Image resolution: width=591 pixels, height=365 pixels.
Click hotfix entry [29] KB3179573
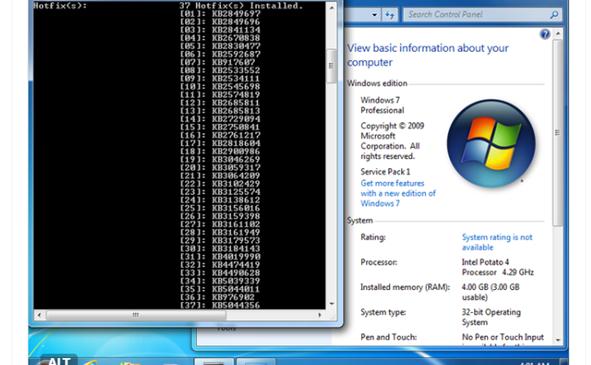[220, 241]
